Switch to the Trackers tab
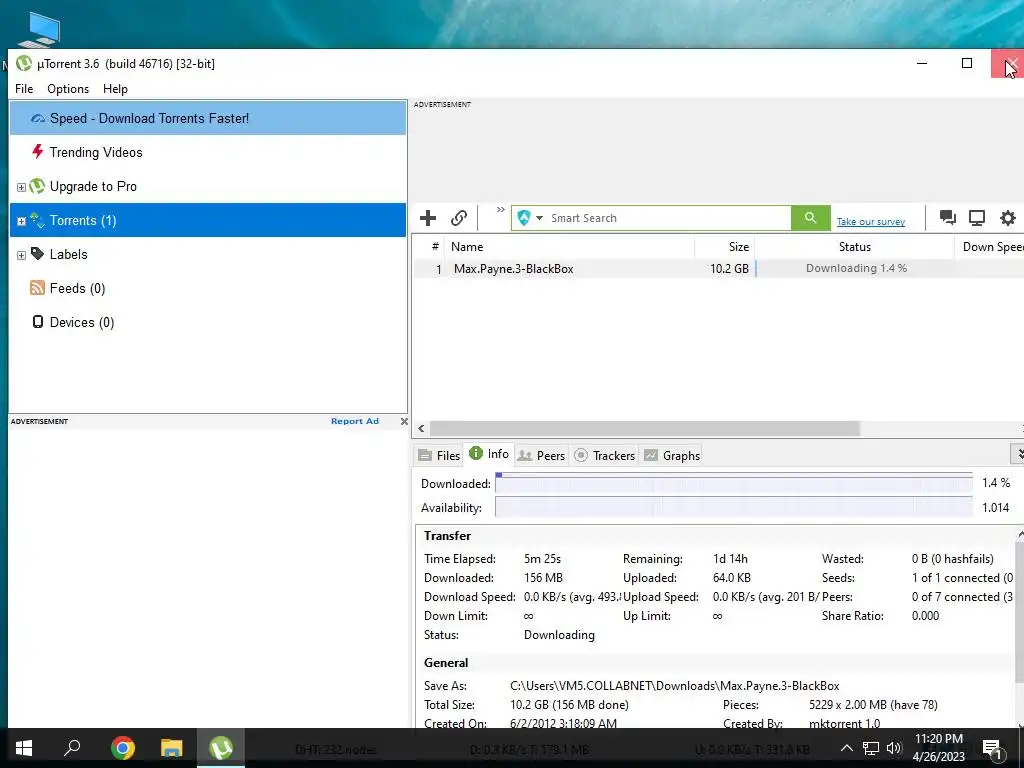 (605, 455)
